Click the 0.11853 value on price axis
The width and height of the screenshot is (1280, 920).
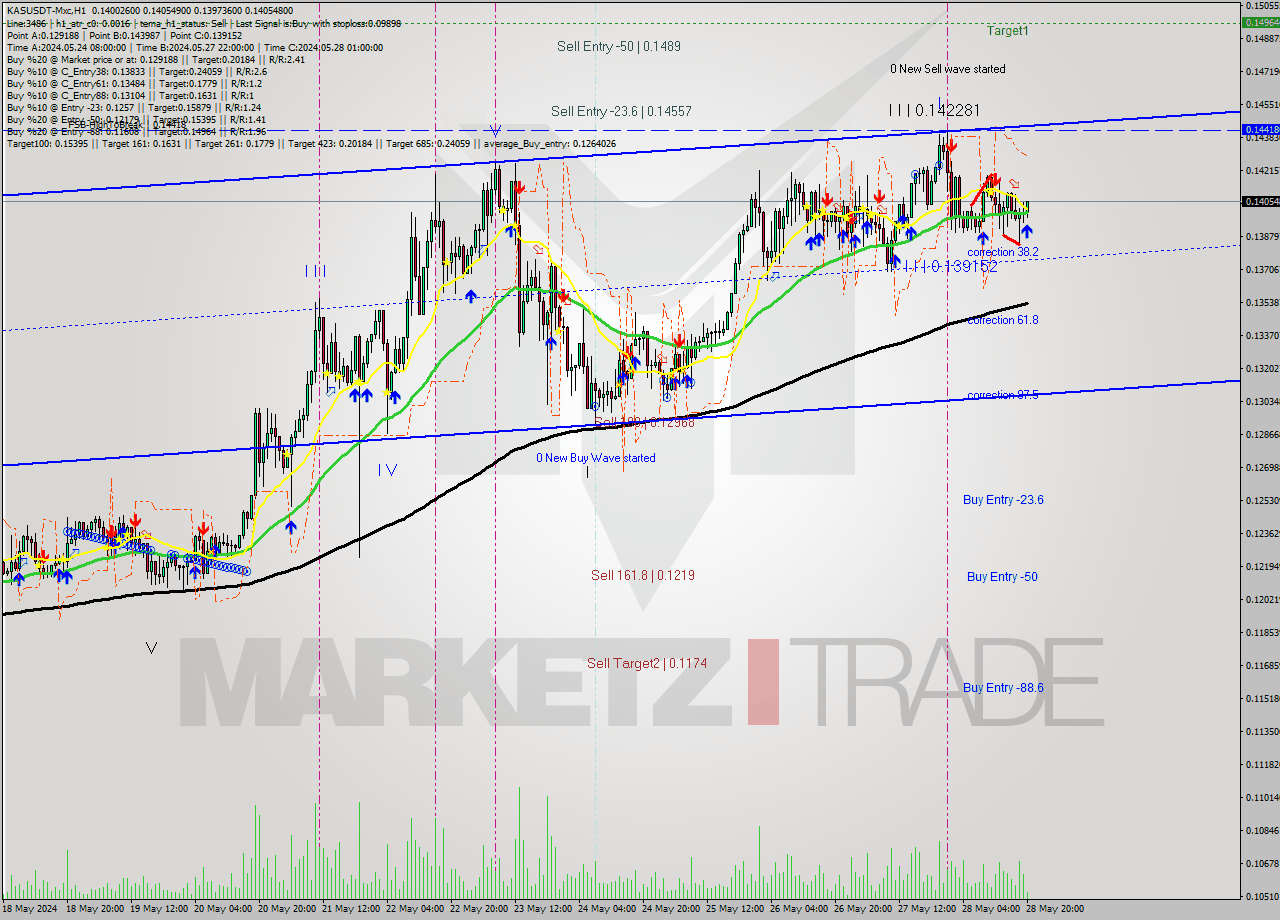pos(1261,632)
